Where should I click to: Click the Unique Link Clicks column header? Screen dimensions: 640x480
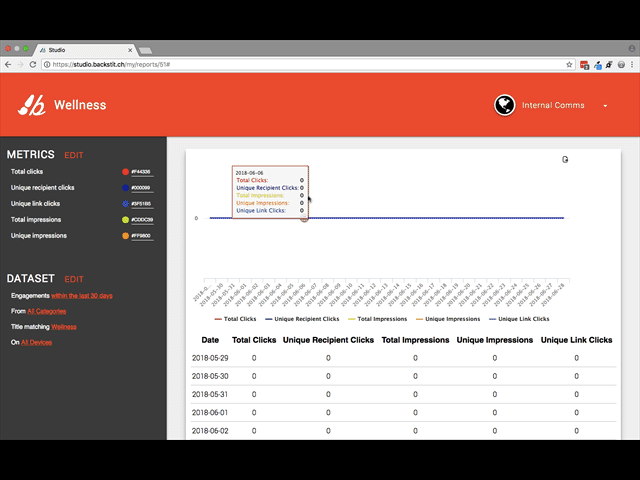click(x=576, y=340)
